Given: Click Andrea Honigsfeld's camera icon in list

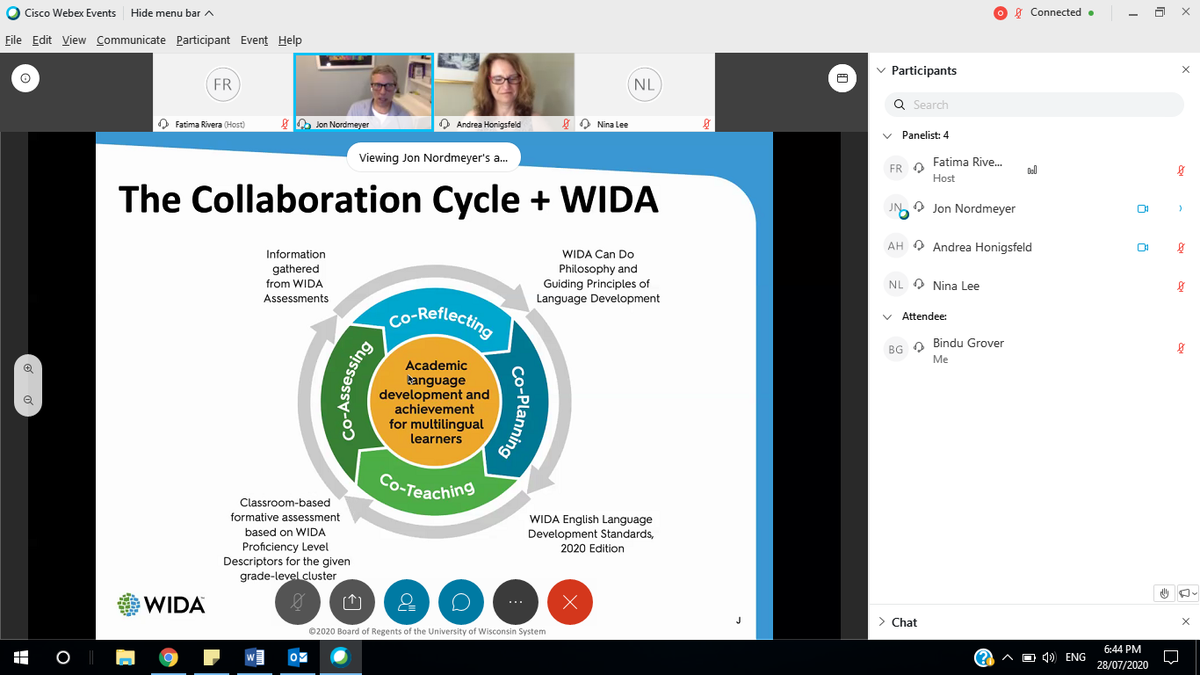Looking at the screenshot, I should tap(1143, 247).
